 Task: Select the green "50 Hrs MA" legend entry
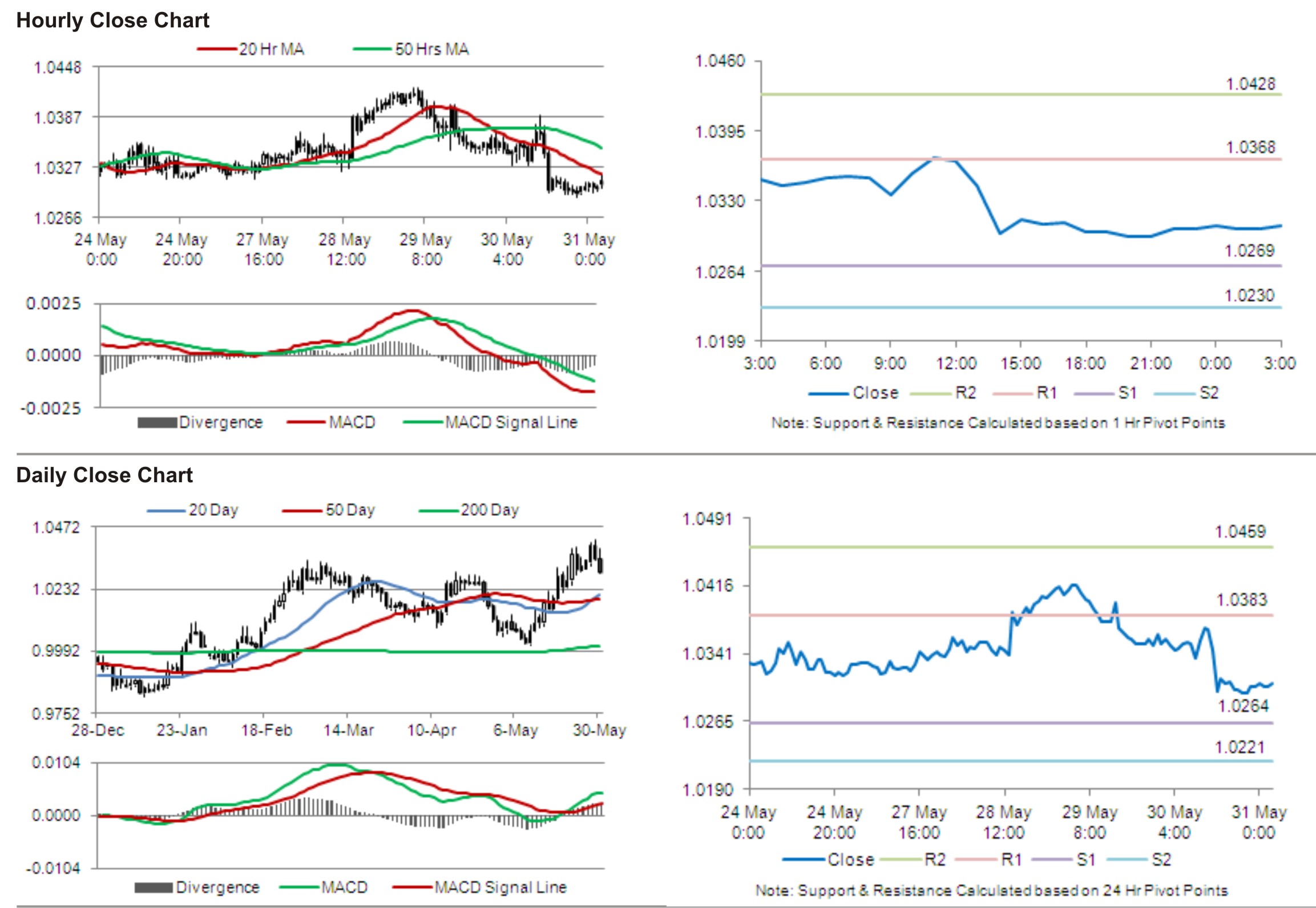point(411,49)
